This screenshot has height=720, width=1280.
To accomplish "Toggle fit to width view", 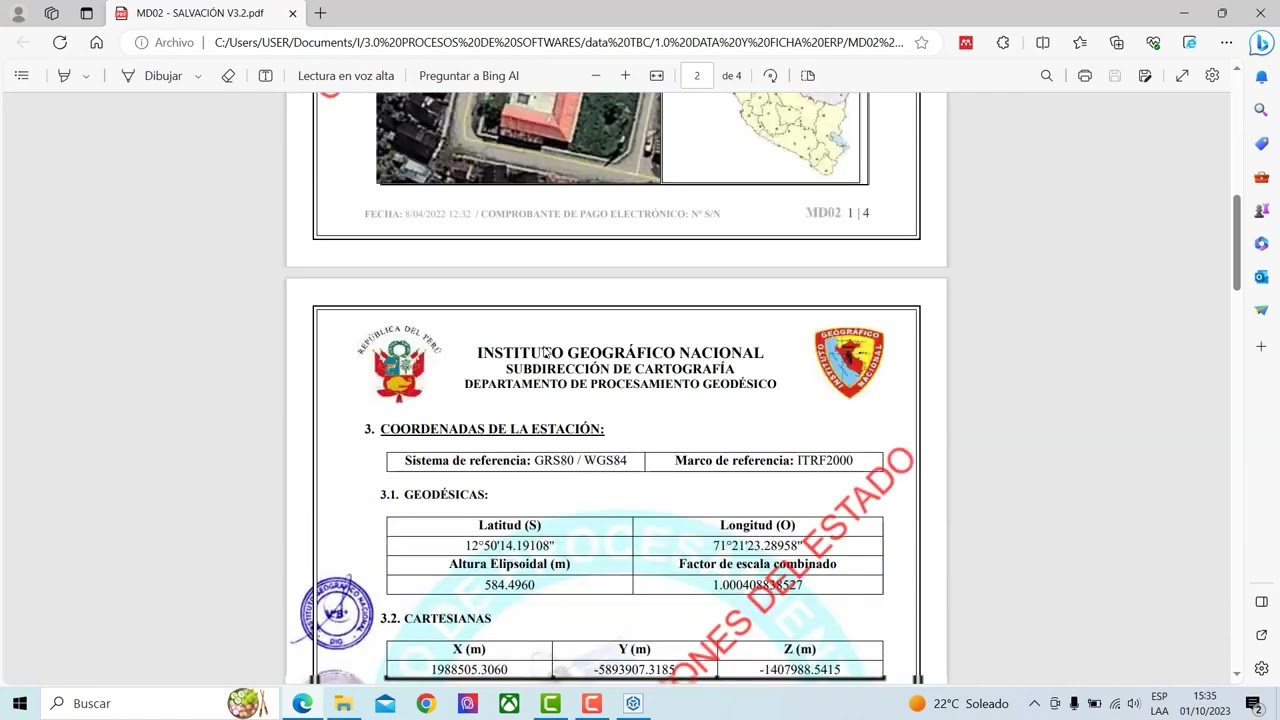I will pyautogui.click(x=657, y=76).
